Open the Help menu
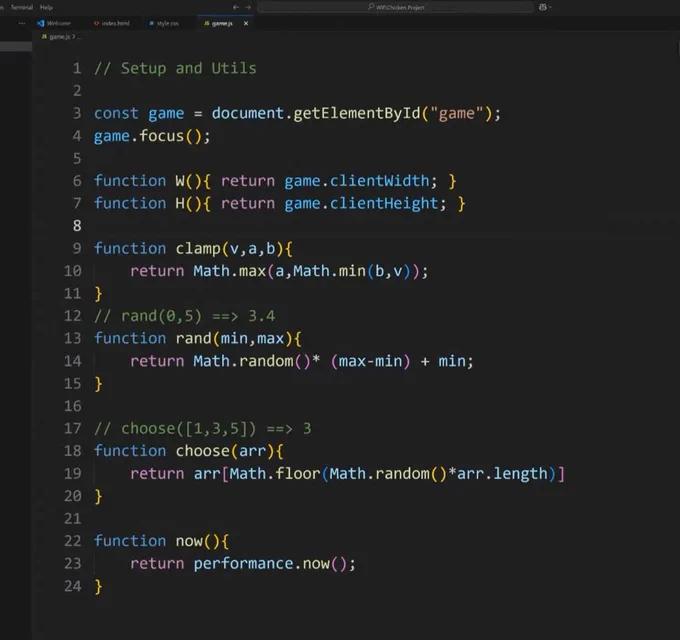680x640 pixels. pos(47,7)
